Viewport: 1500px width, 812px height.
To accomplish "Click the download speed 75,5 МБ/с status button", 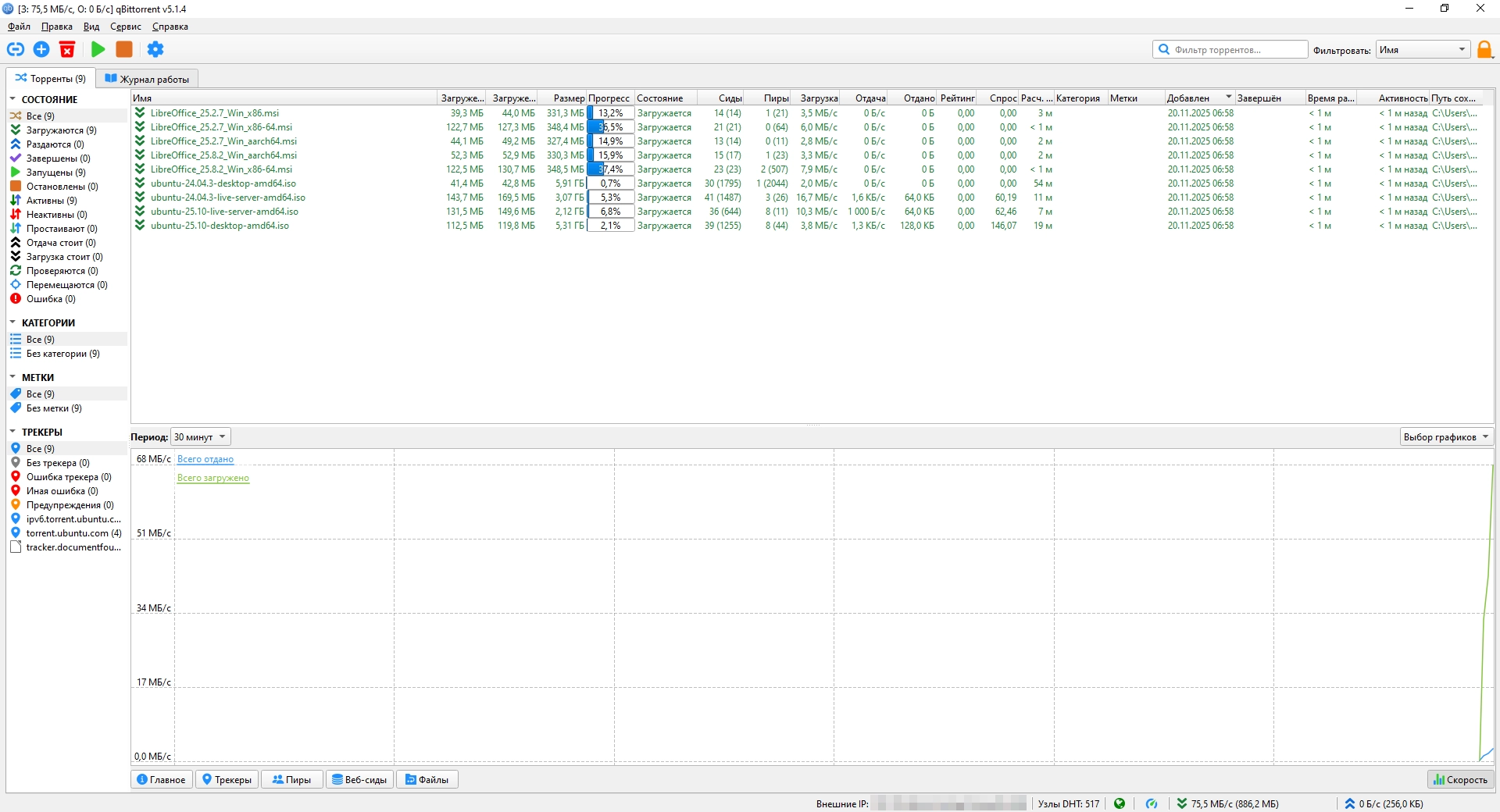I will [x=1227, y=803].
